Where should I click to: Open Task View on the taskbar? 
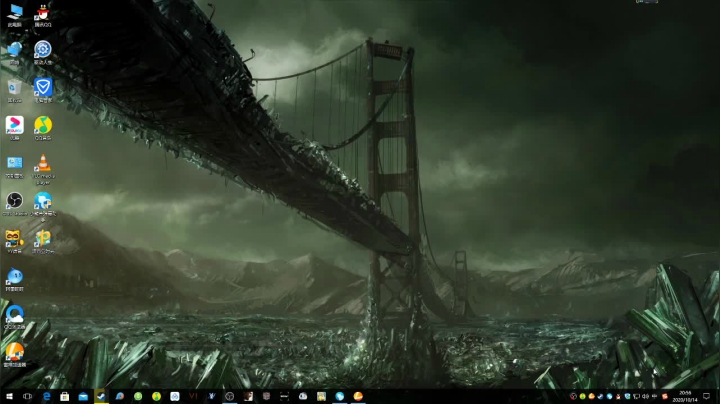tap(28, 396)
